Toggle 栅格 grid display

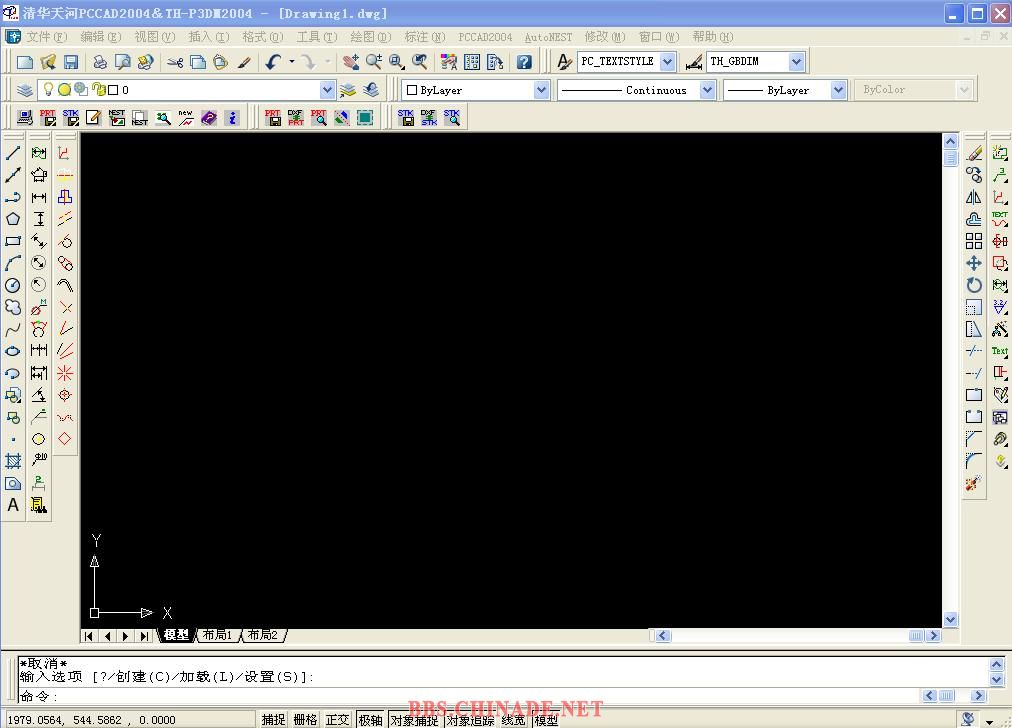[305, 720]
